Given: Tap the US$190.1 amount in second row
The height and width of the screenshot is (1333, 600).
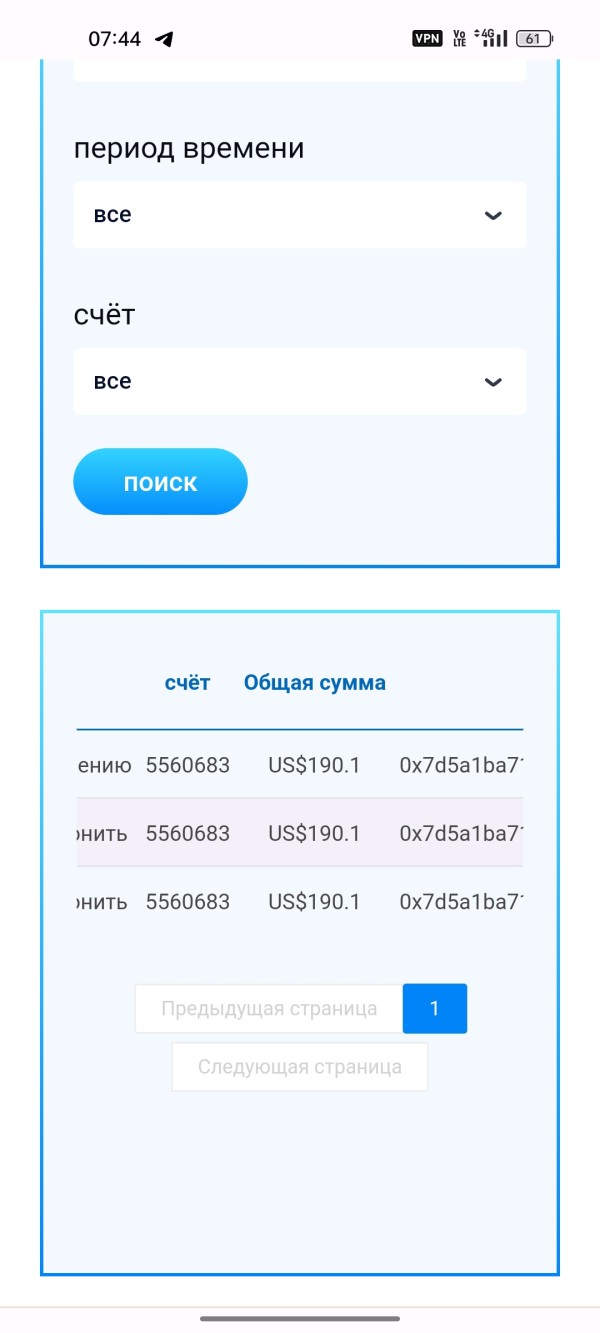Looking at the screenshot, I should (x=314, y=833).
